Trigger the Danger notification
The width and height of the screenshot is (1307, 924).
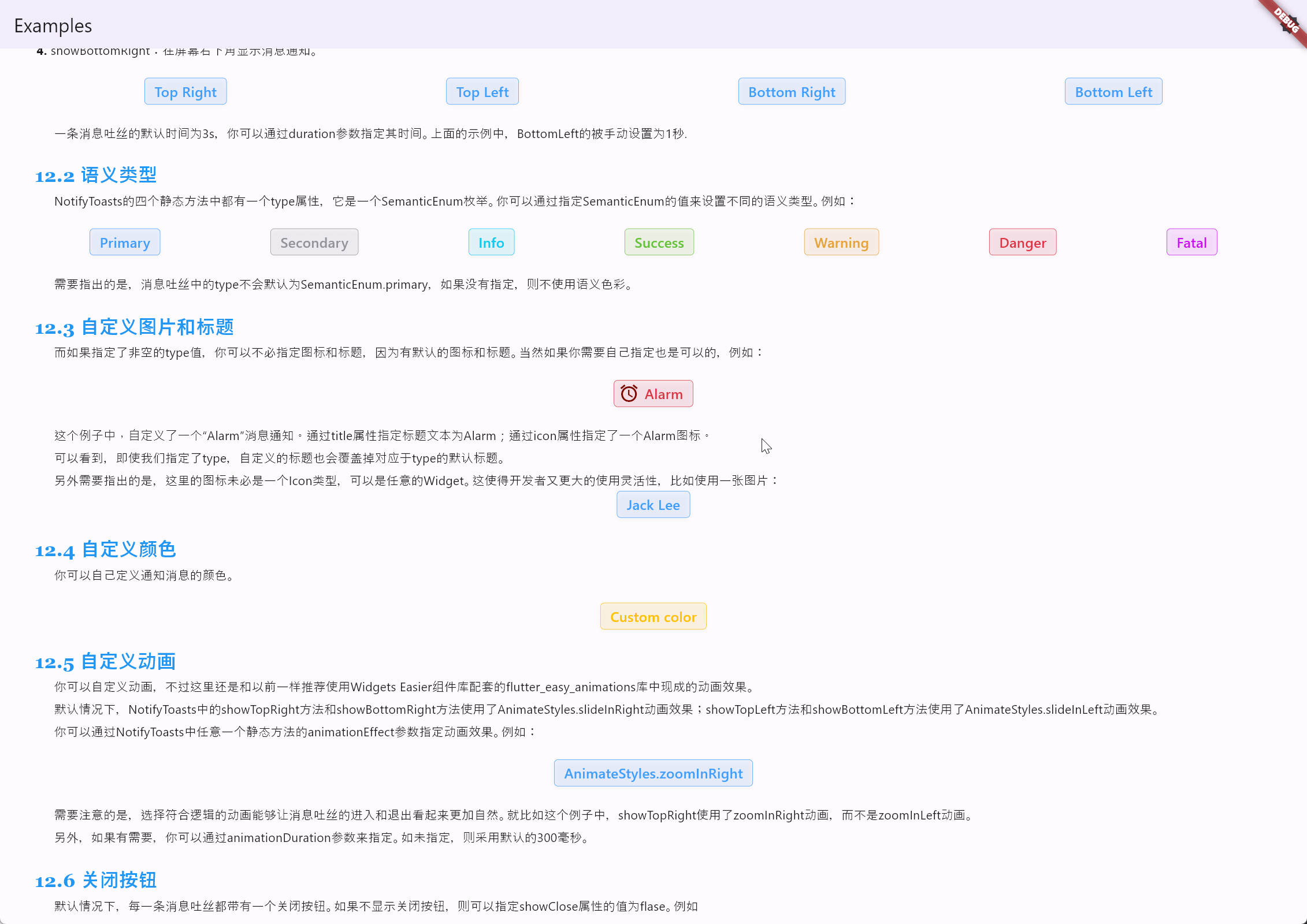1022,242
